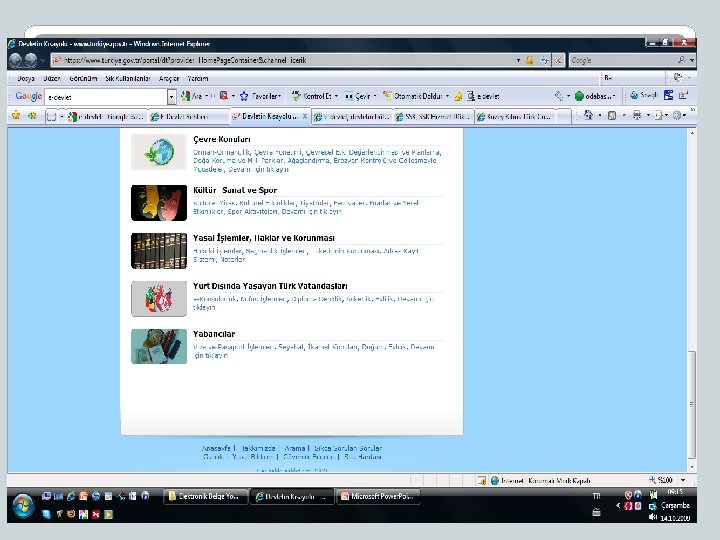Click the address bar URL field

click(285, 60)
